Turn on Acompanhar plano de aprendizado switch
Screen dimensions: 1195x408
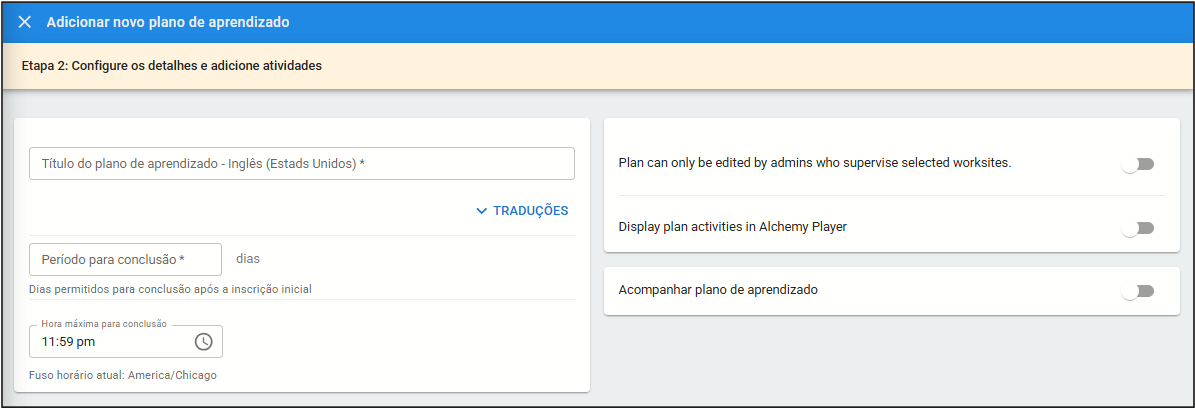pos(1137,291)
